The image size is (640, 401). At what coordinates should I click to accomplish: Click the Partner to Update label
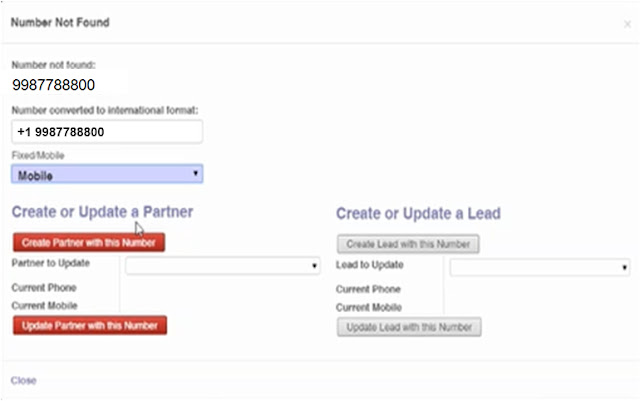50,263
